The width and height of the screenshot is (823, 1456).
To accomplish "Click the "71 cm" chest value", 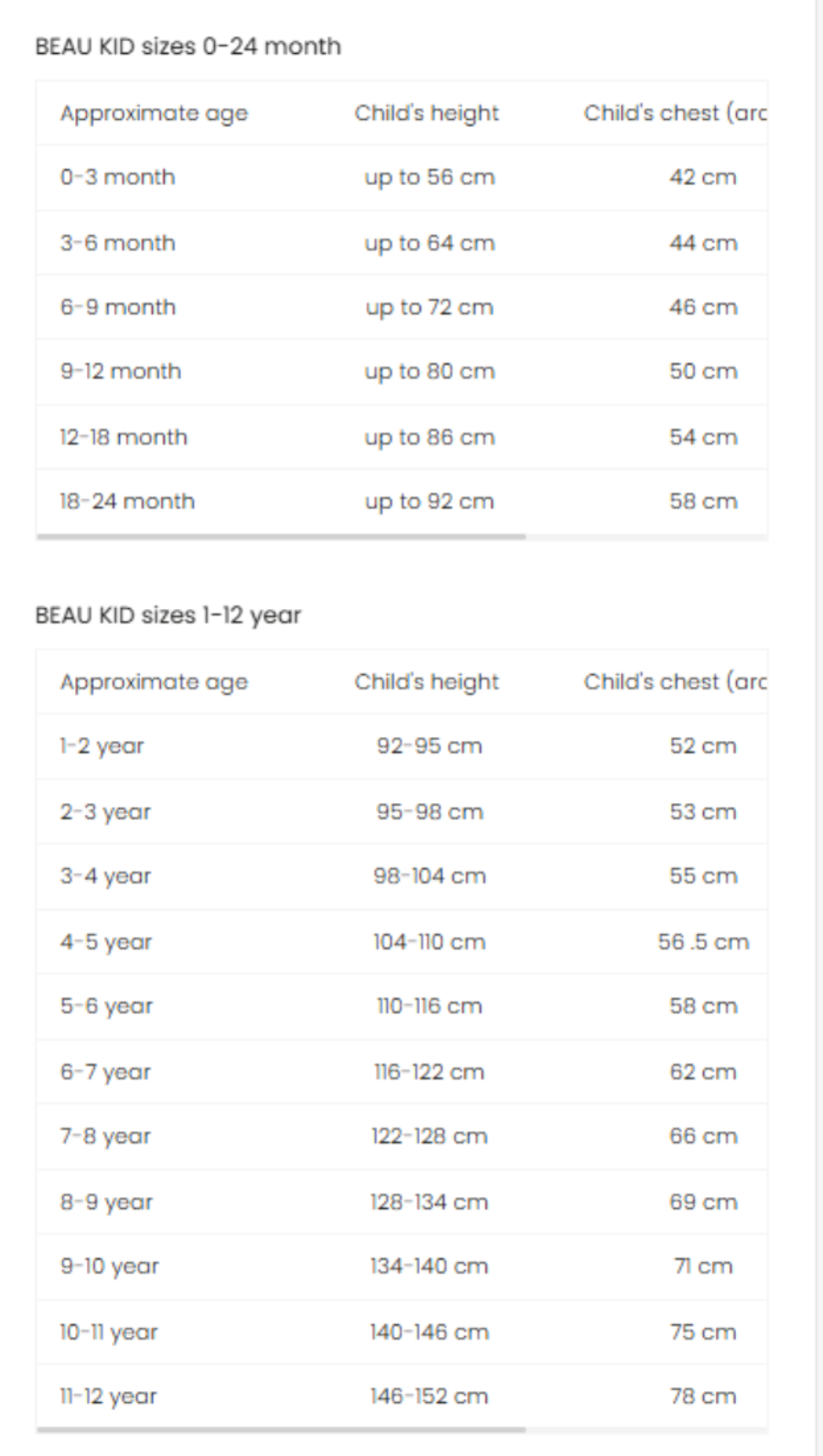I will tap(702, 1267).
